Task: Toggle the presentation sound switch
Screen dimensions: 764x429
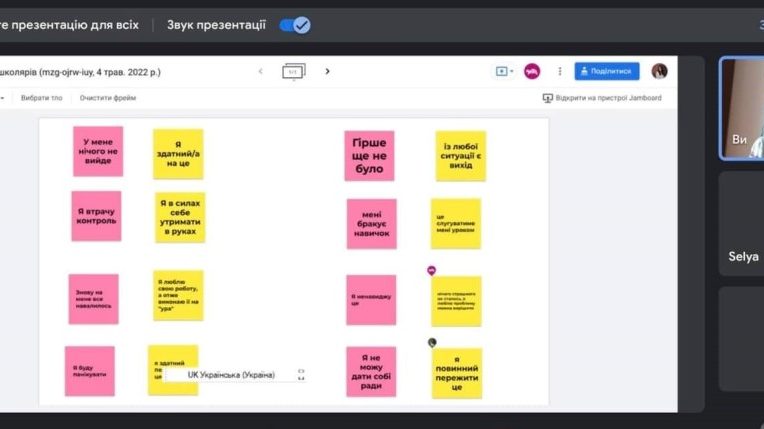Action: [x=295, y=25]
